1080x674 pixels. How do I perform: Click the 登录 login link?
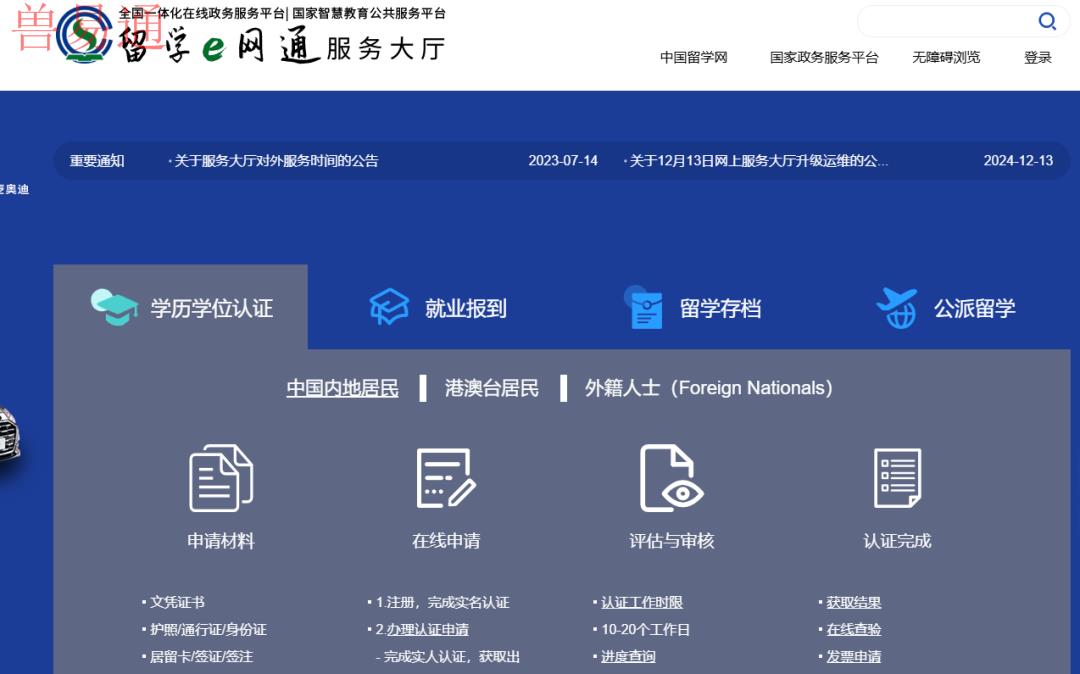pyautogui.click(x=1038, y=58)
